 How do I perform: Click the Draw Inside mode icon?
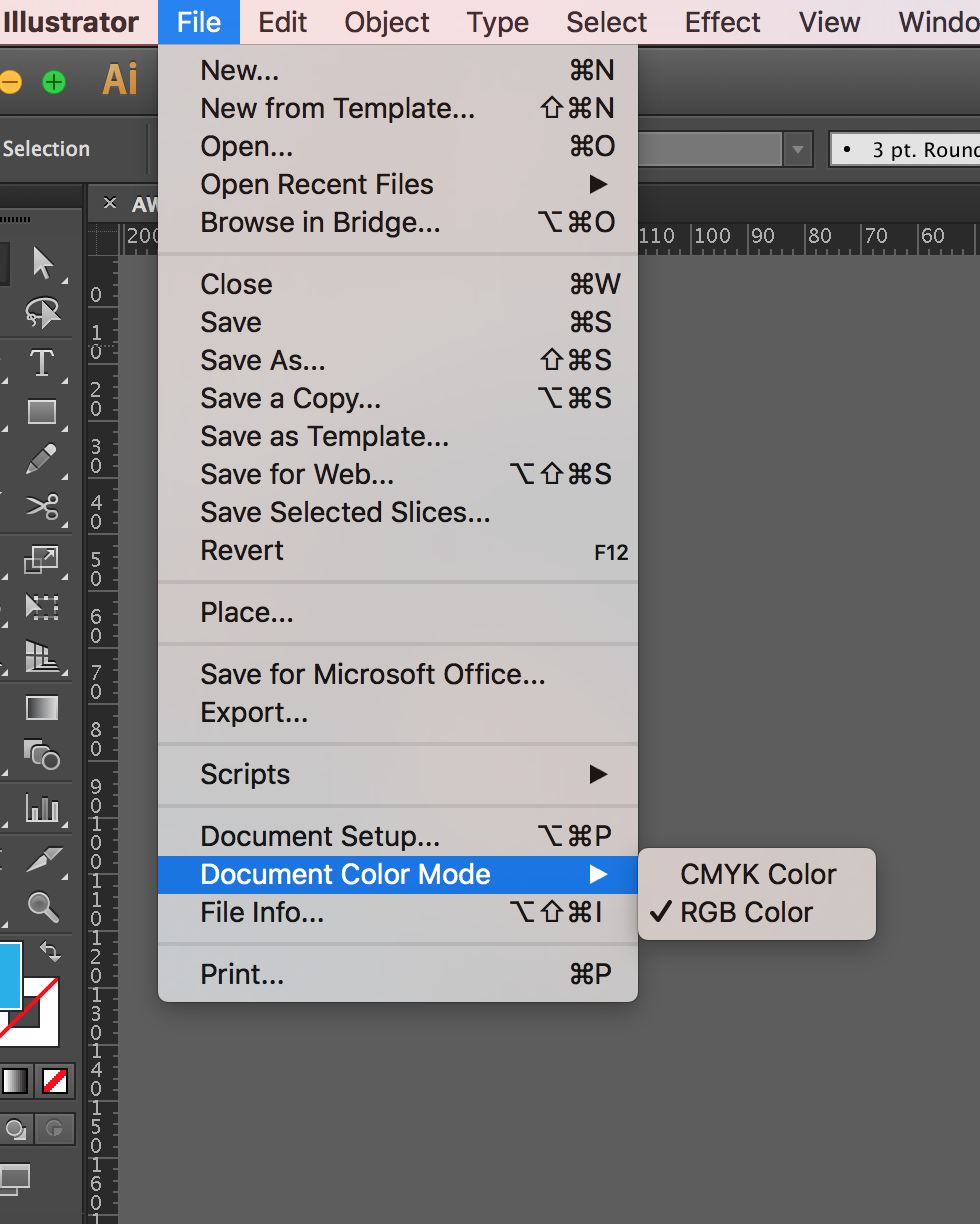click(55, 1130)
